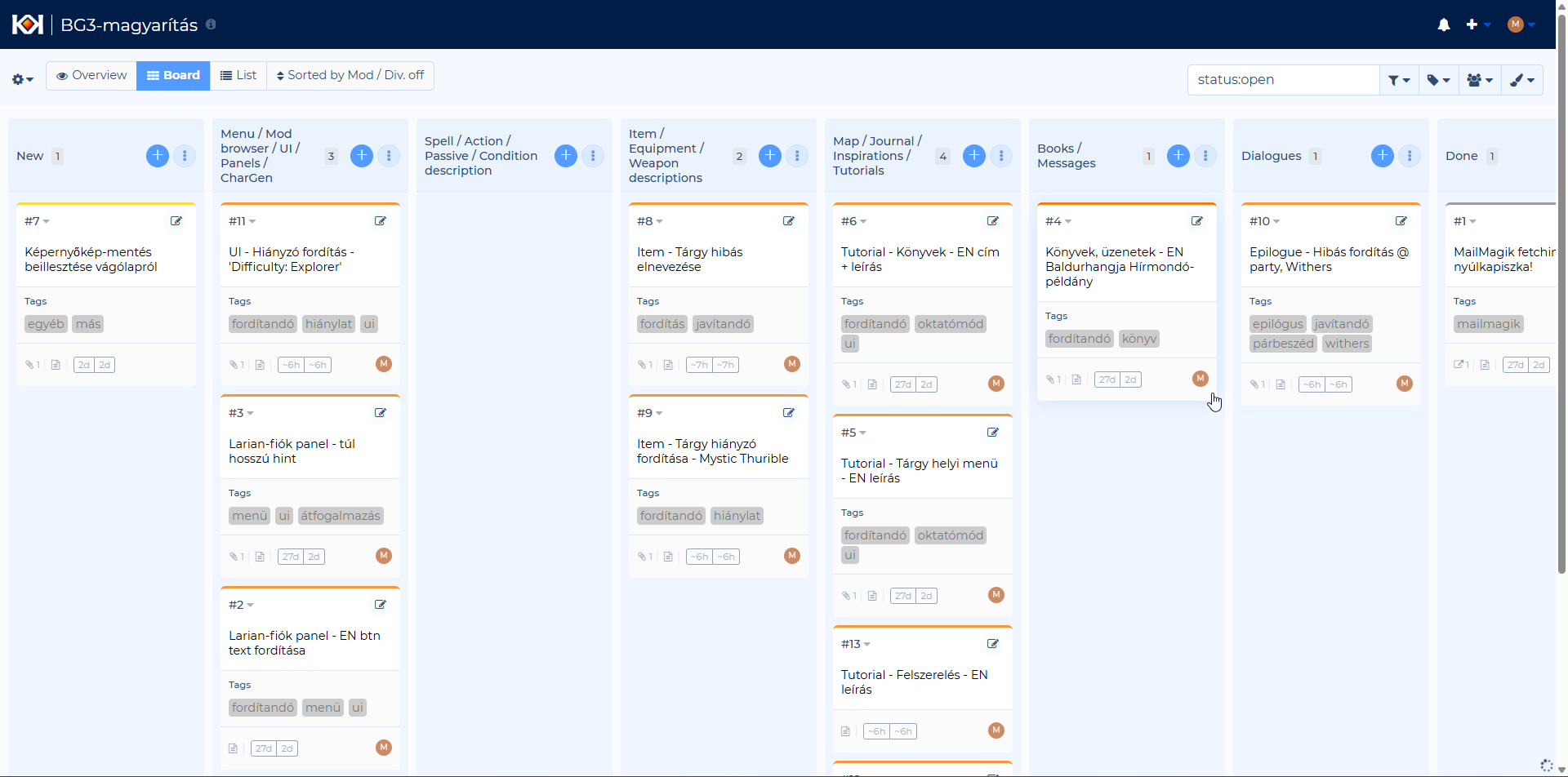Add a task to the Dialogues column

[x=1383, y=156]
